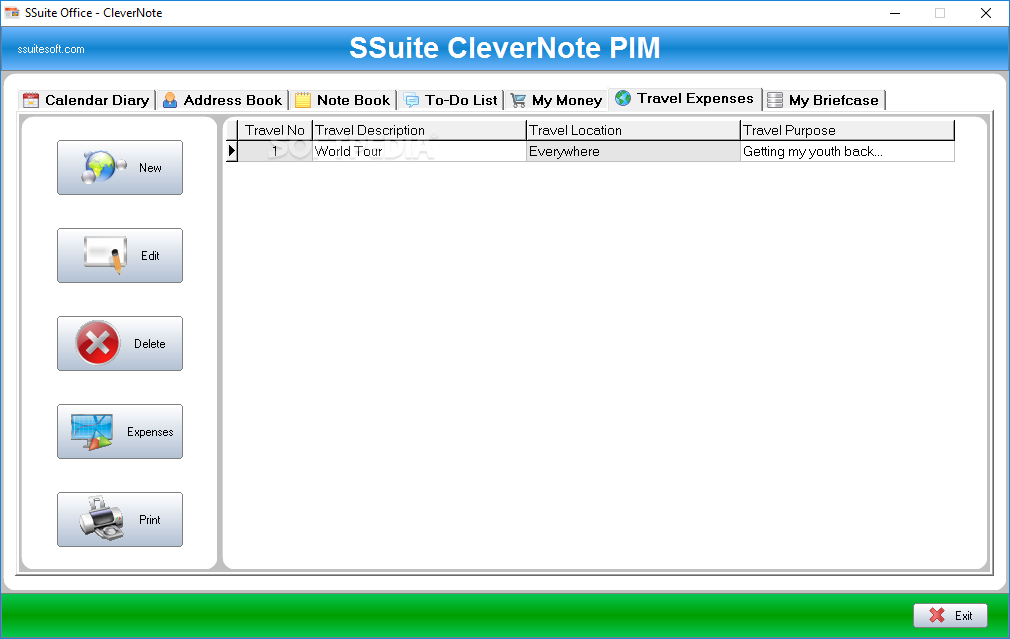Click the Travel No column header
The height and width of the screenshot is (639, 1010).
coord(275,130)
